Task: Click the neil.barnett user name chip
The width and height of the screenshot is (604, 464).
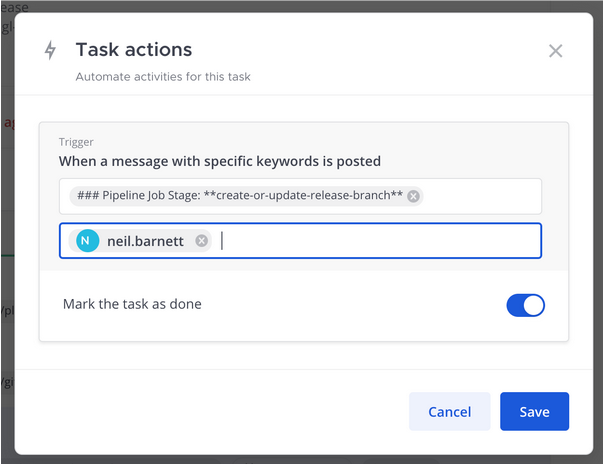Action: (145, 240)
